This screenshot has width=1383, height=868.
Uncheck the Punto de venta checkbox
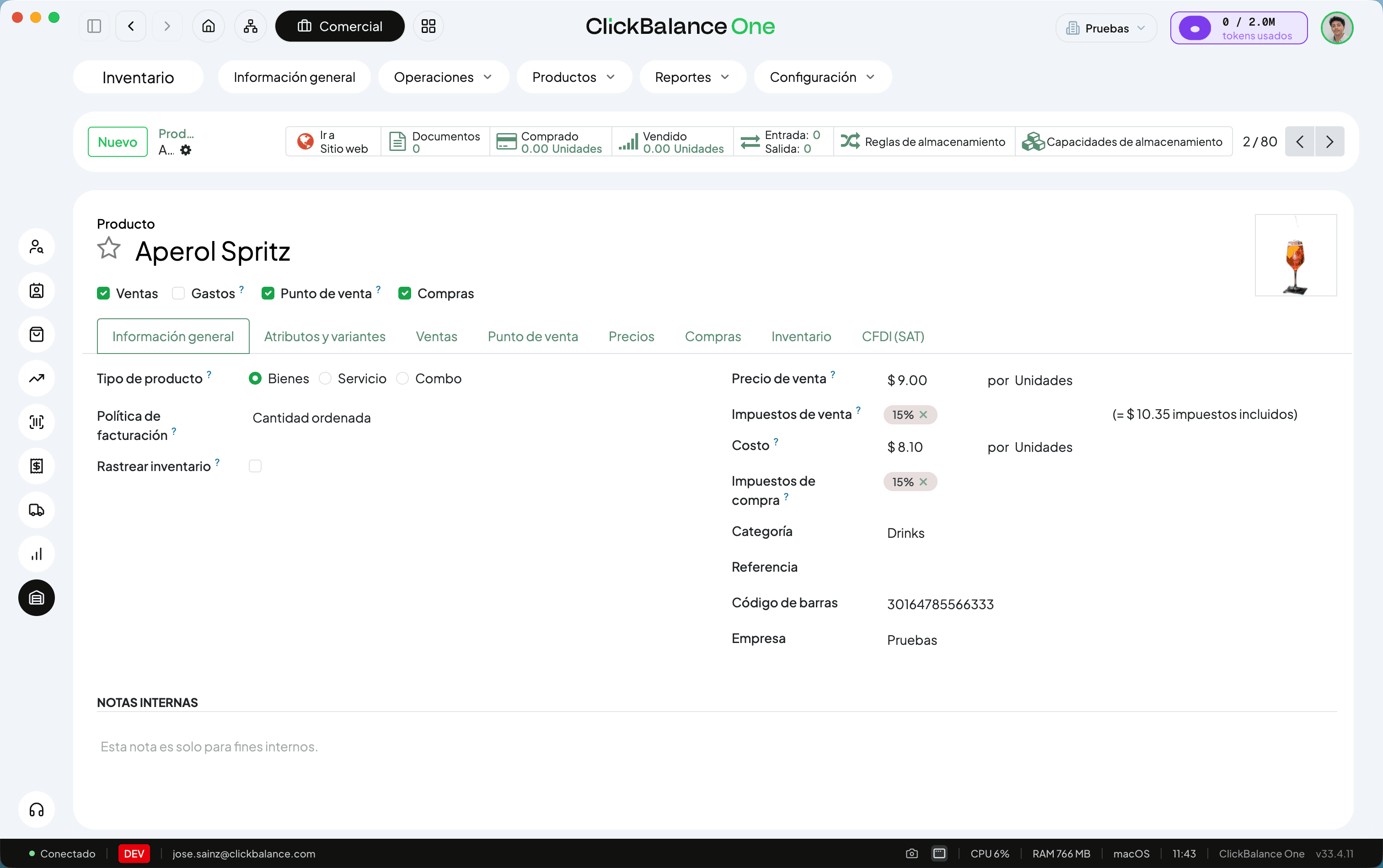click(x=268, y=293)
